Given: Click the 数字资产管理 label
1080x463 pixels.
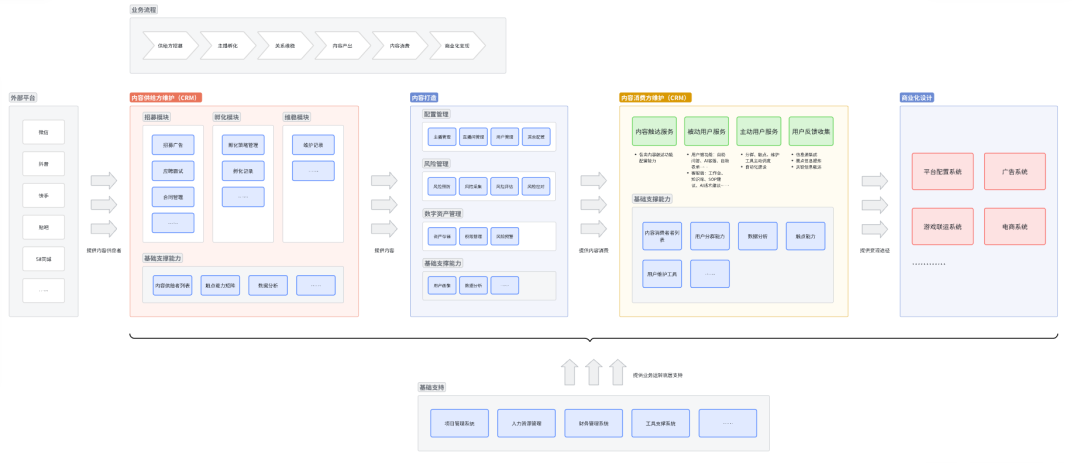Looking at the screenshot, I should [x=443, y=214].
